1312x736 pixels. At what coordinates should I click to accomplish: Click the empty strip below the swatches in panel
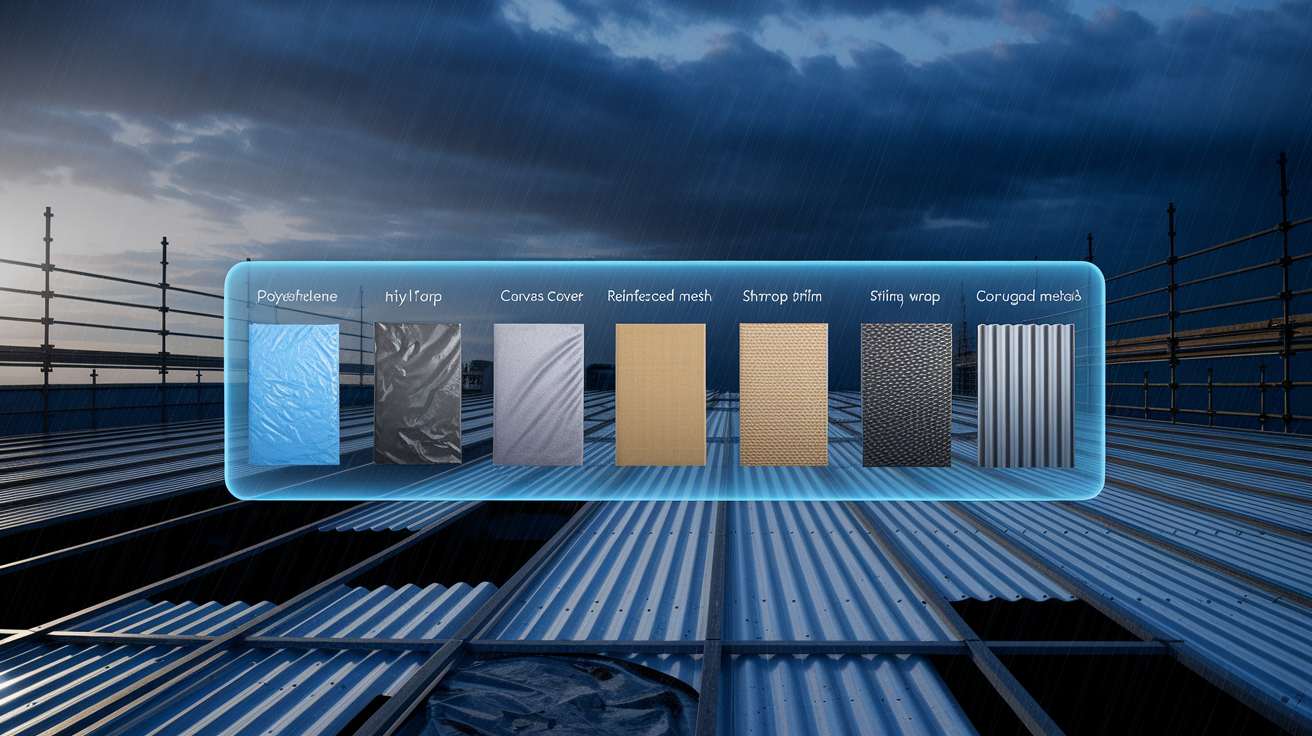click(x=664, y=482)
